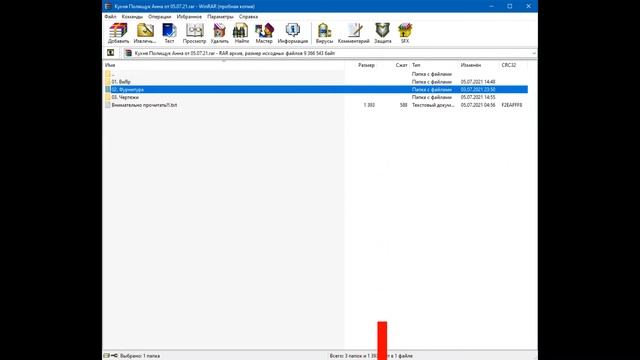Click the Извлечь... (Extract) toolbar icon

[x=145, y=33]
